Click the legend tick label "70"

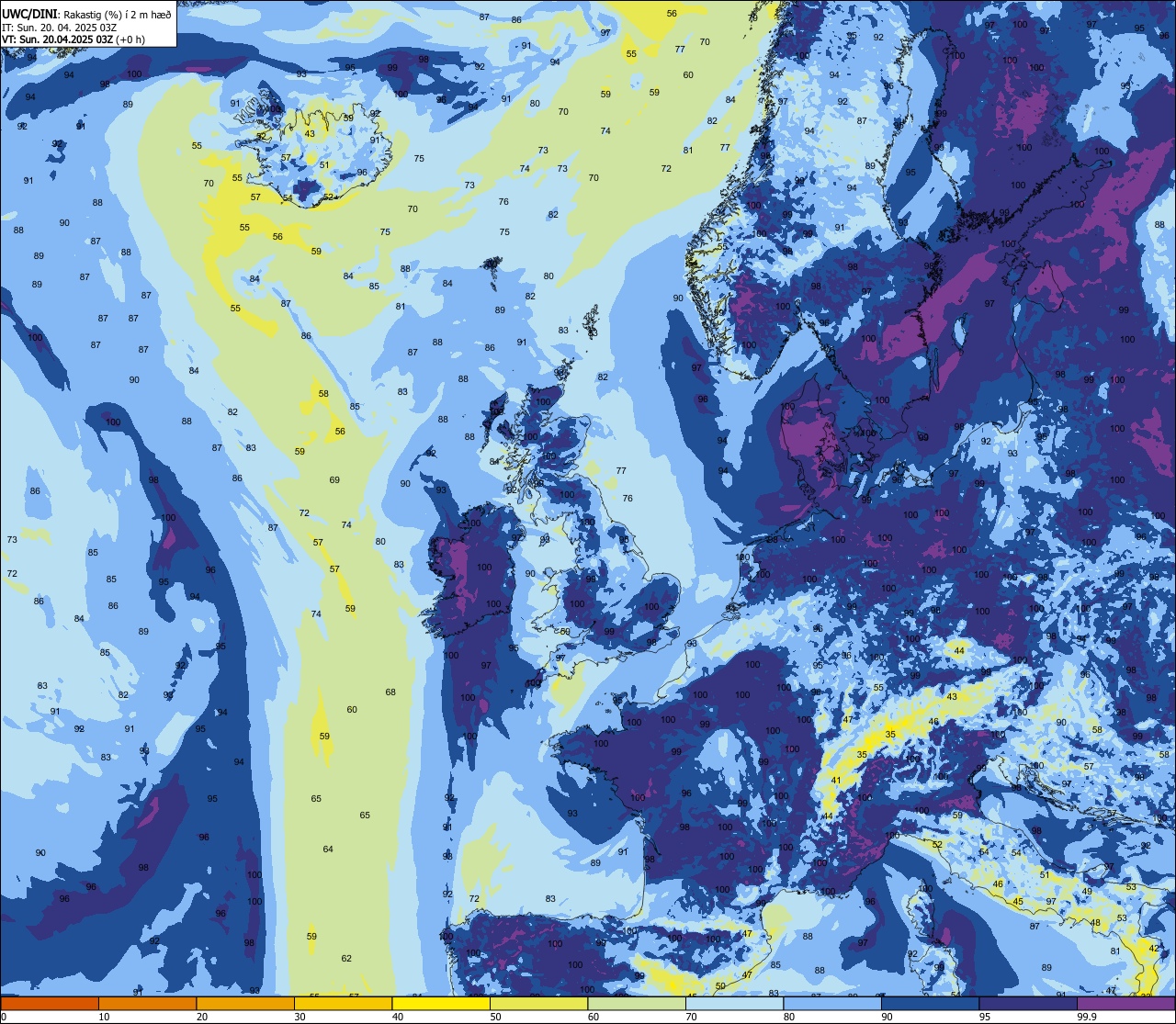(692, 1017)
